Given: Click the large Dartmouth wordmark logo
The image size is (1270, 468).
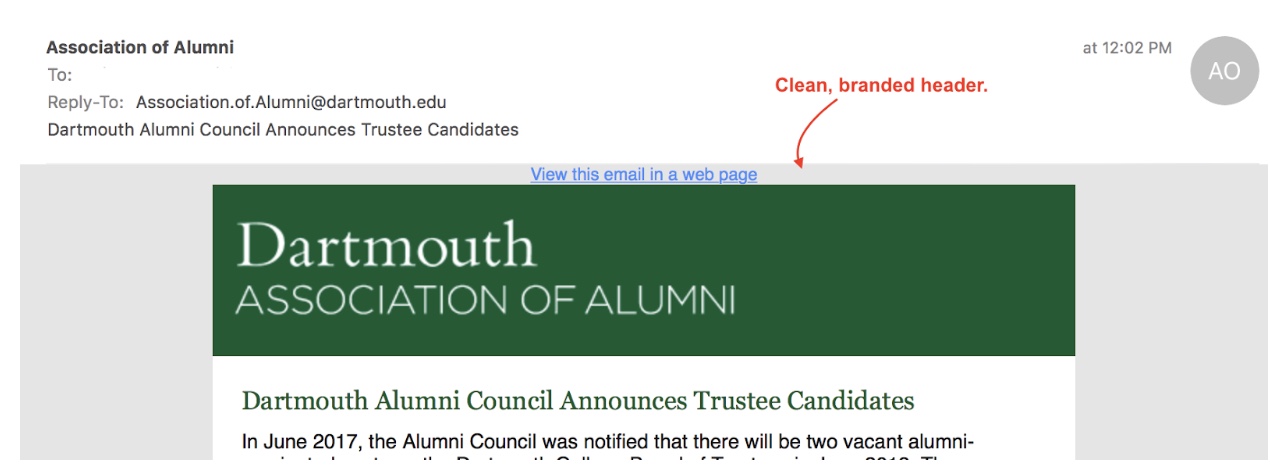Looking at the screenshot, I should [386, 245].
